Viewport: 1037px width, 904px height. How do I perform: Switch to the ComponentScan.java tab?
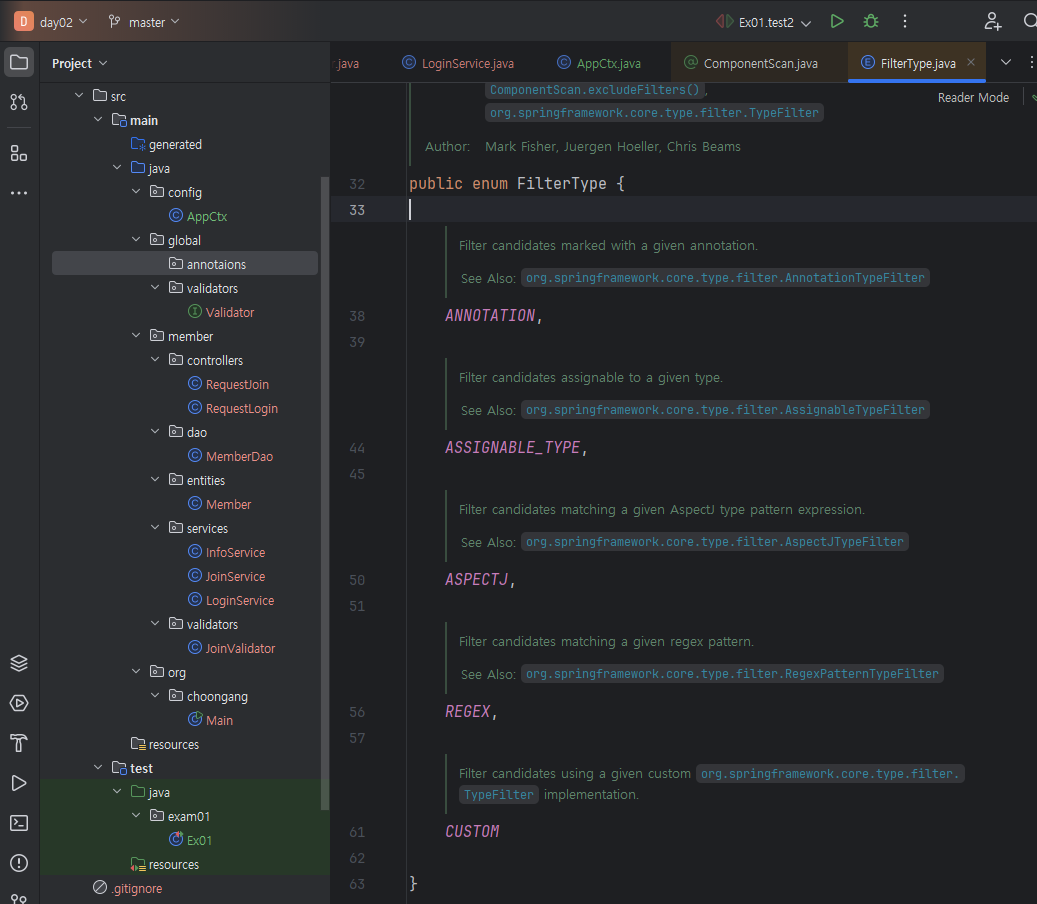pyautogui.click(x=760, y=63)
